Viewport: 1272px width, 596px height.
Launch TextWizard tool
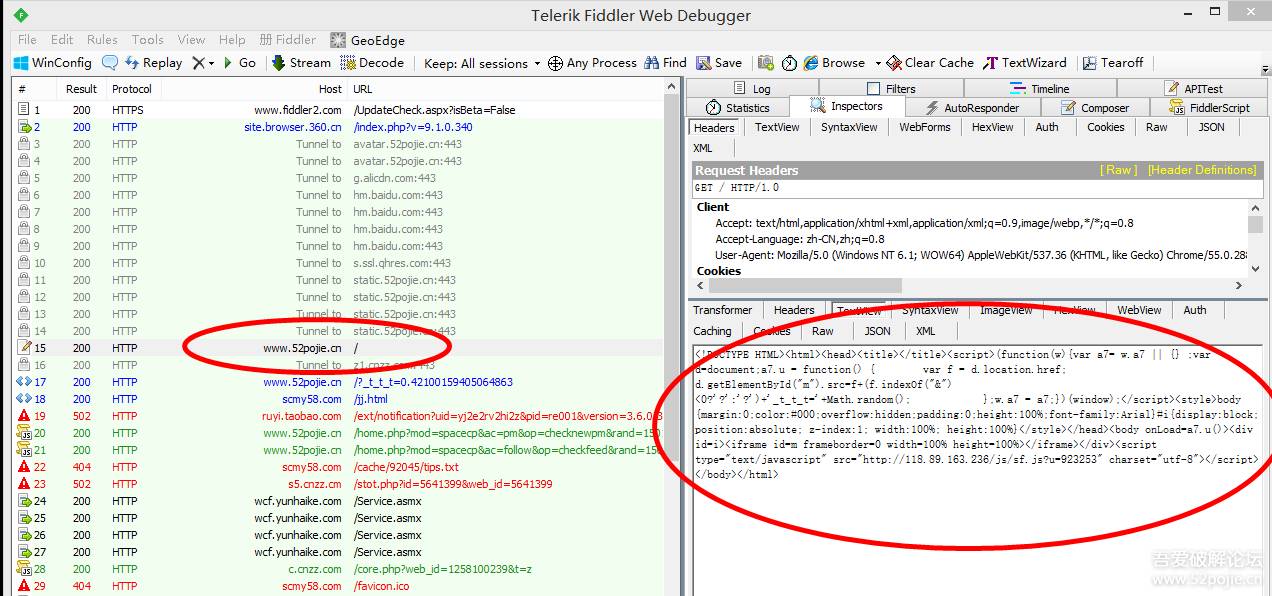coord(1025,62)
